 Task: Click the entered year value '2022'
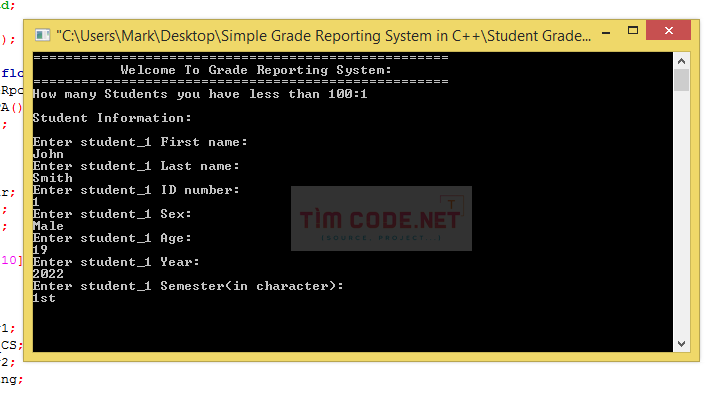[x=48, y=274]
